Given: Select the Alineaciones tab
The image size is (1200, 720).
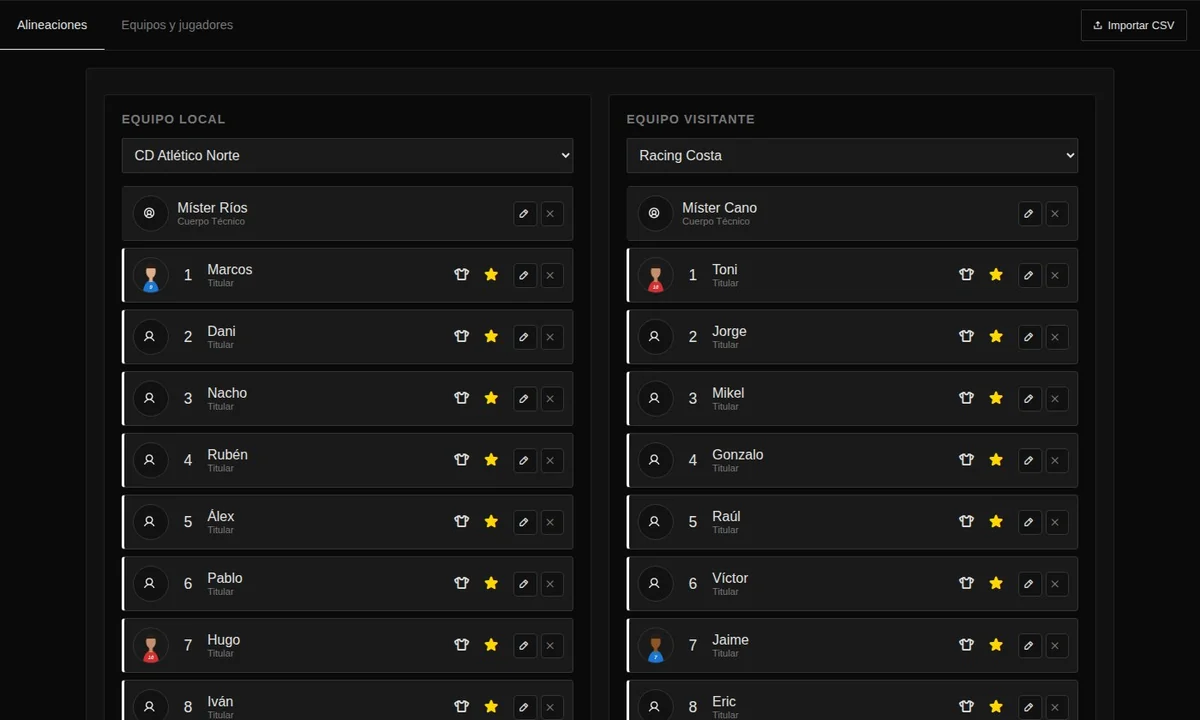Looking at the screenshot, I should click(52, 25).
